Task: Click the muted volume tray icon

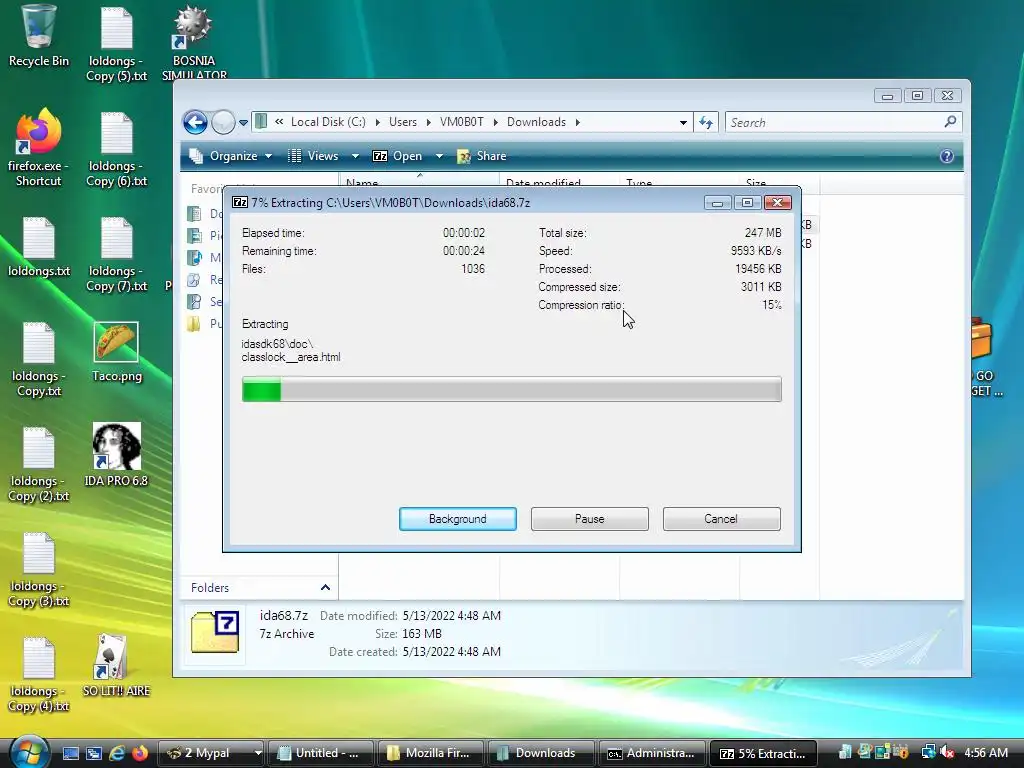Action: (x=946, y=753)
